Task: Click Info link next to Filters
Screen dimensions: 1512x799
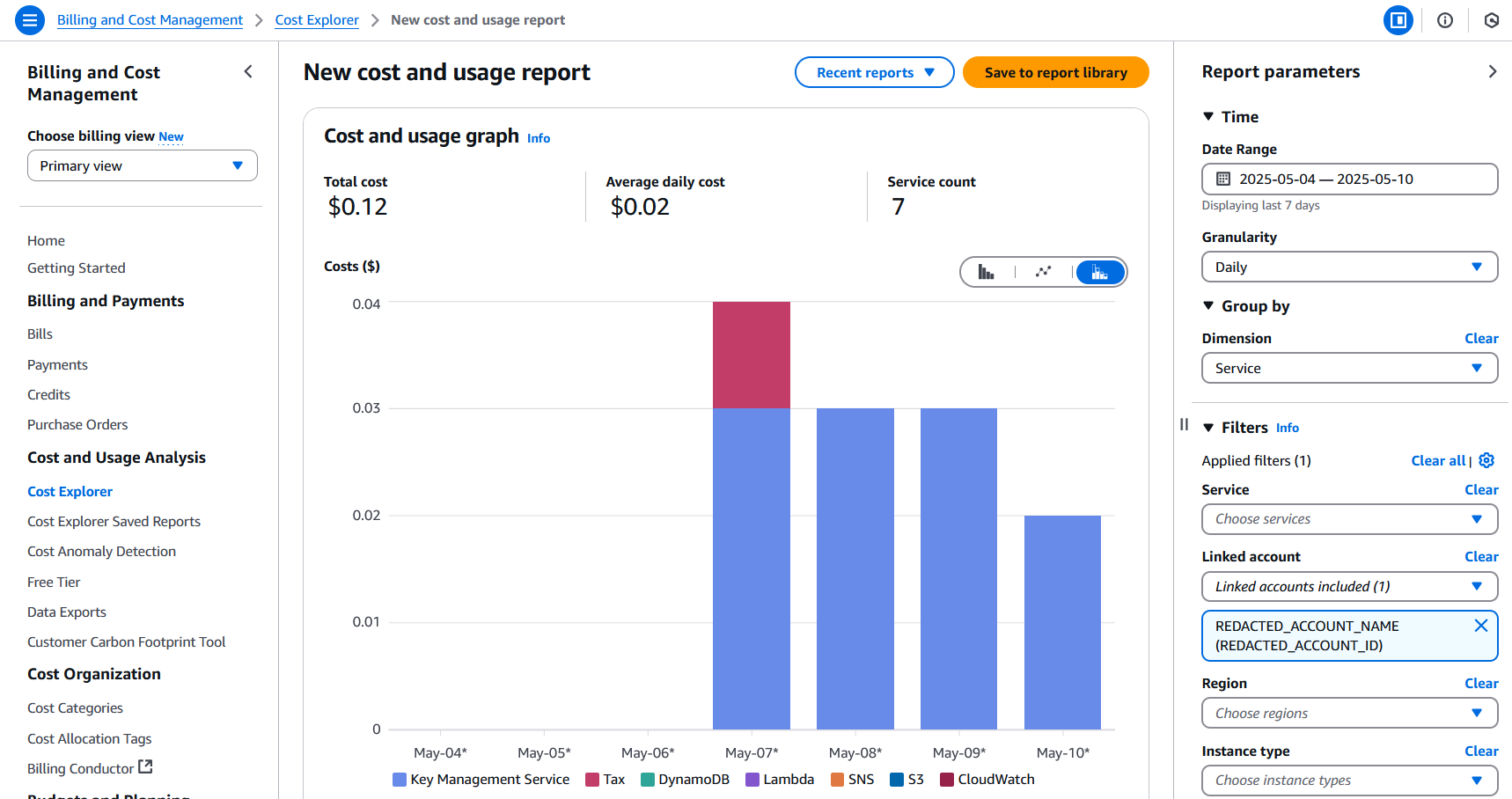Action: [x=1288, y=428]
